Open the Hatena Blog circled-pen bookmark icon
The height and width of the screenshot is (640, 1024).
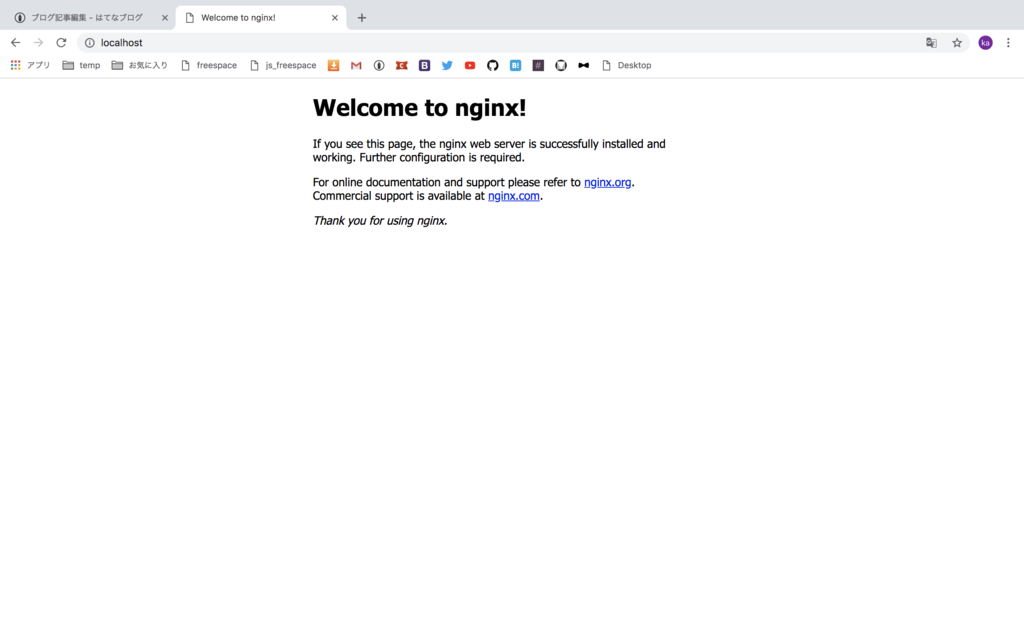379,65
